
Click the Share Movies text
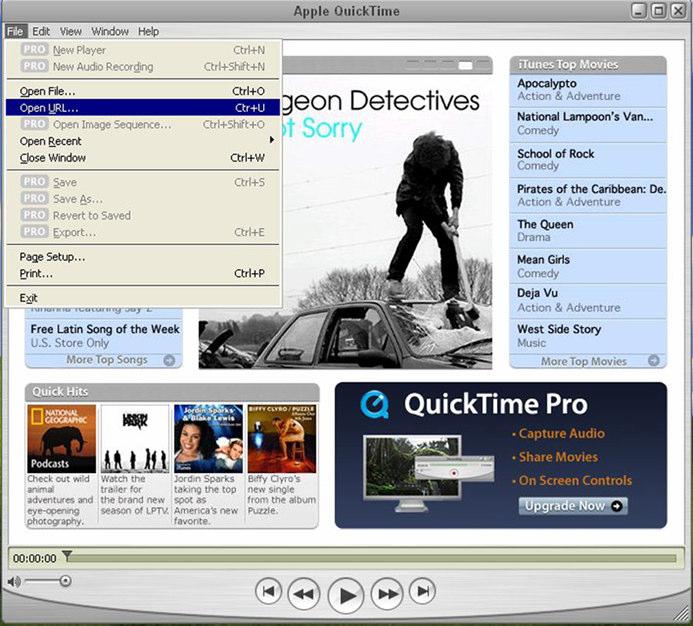click(x=558, y=457)
